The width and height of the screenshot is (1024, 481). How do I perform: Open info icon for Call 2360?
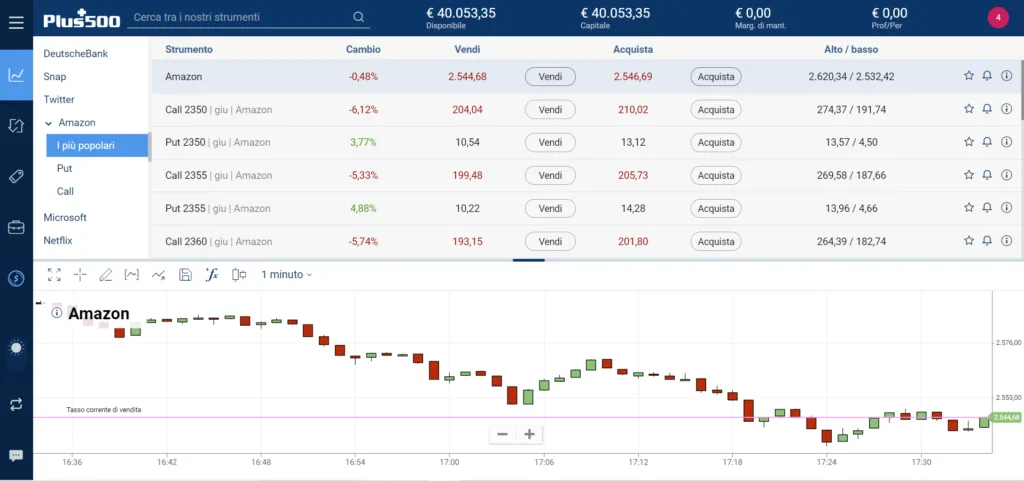click(x=1006, y=241)
